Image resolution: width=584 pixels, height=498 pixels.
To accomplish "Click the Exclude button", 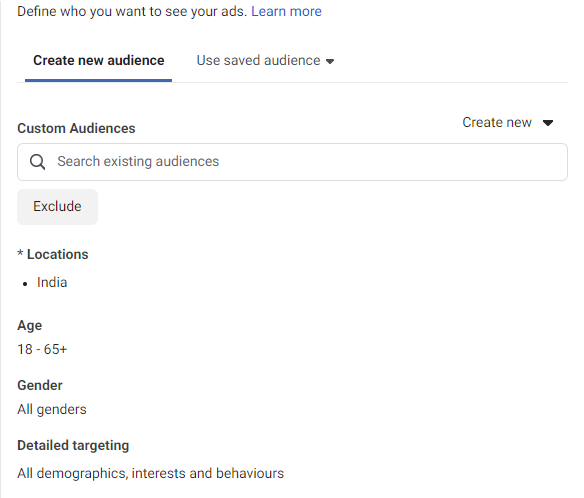I will point(57,207).
